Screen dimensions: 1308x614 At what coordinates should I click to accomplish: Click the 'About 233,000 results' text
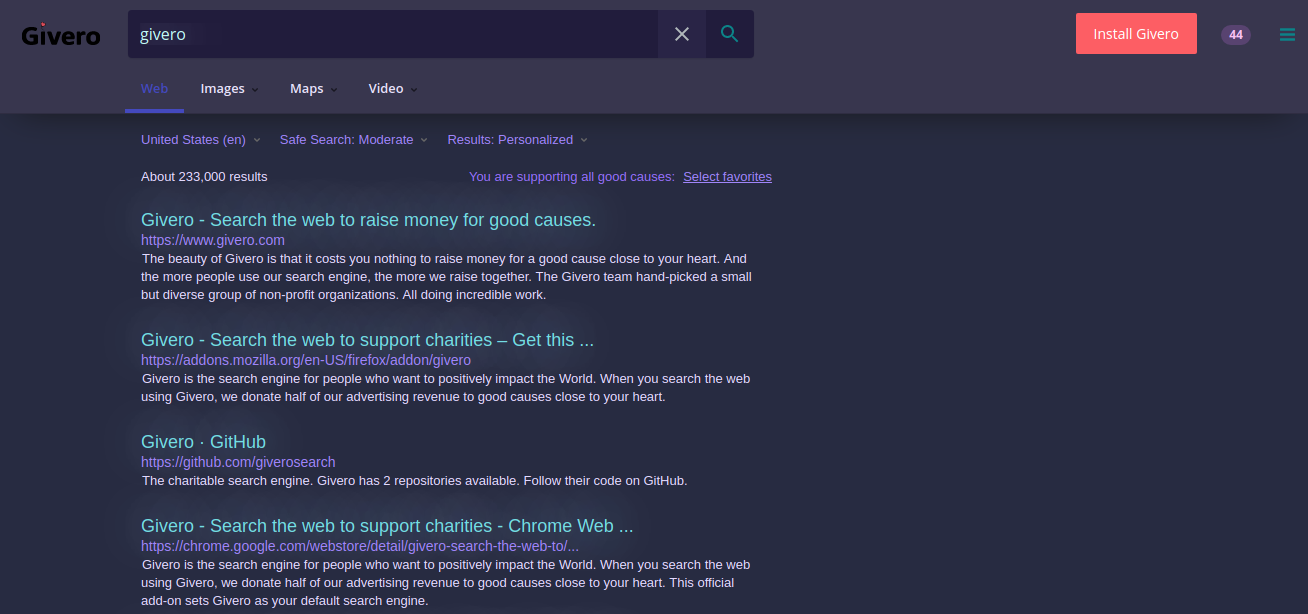click(204, 177)
